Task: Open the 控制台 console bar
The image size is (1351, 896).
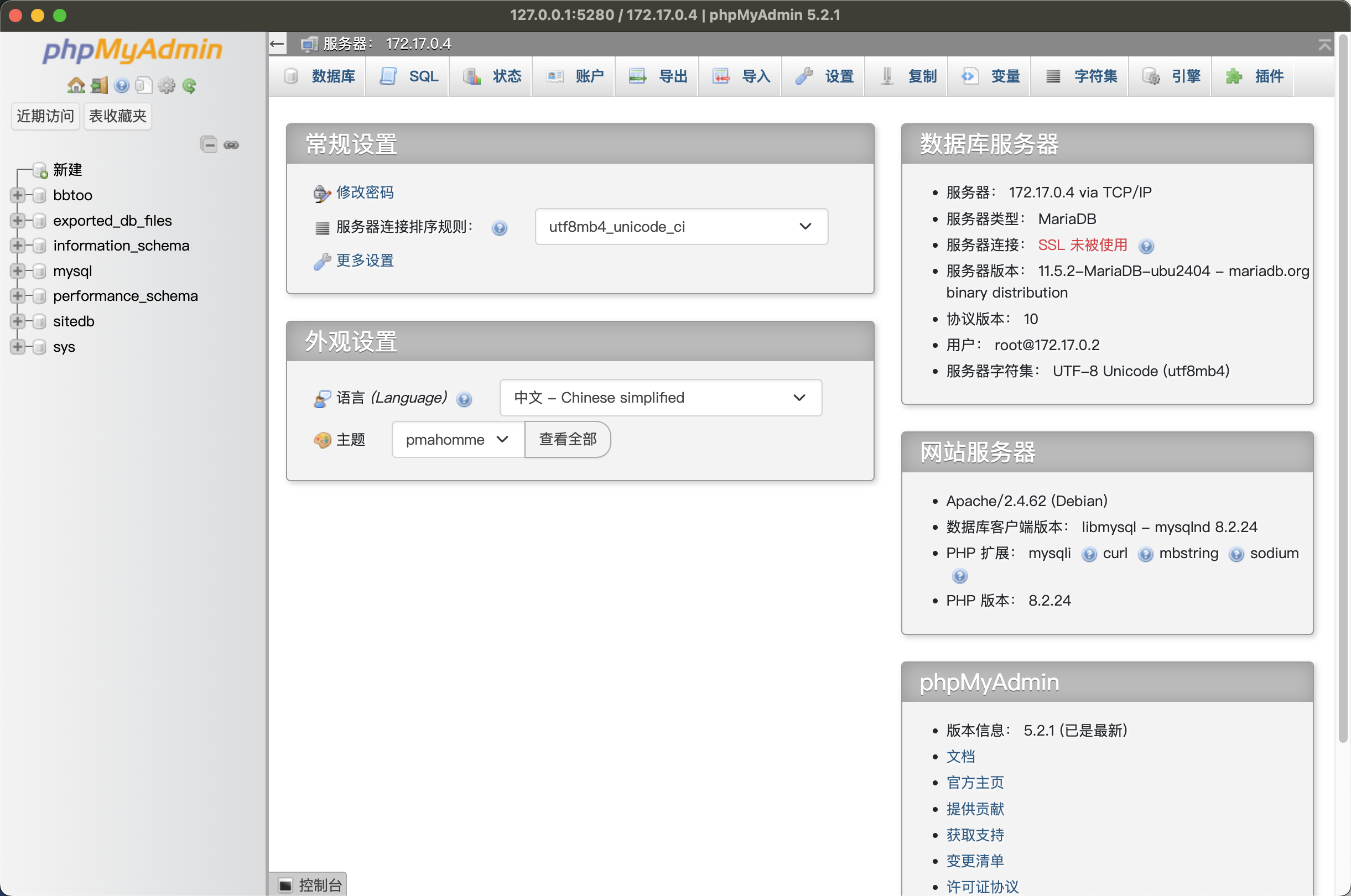Action: click(308, 885)
